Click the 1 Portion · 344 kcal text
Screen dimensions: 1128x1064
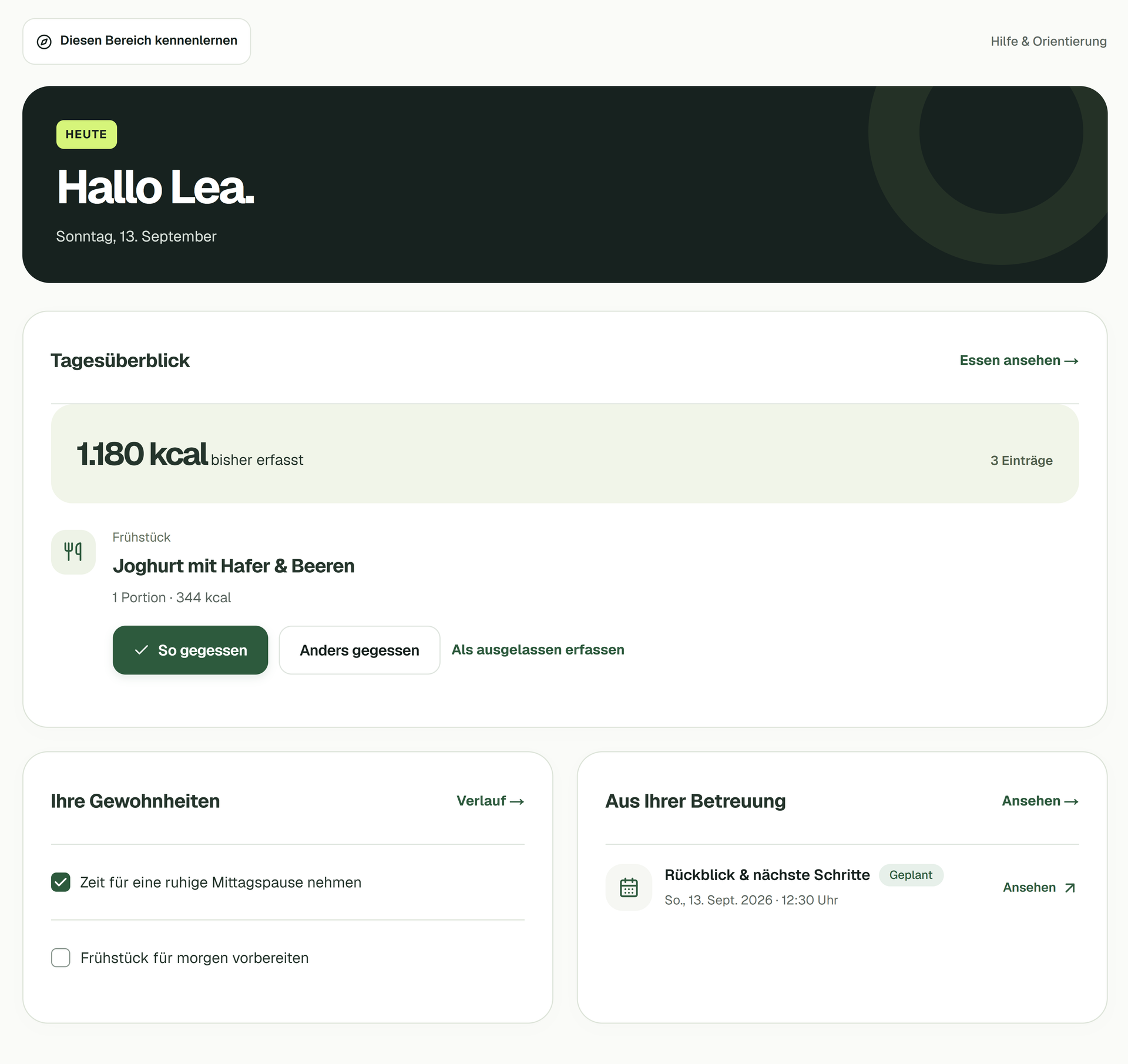(172, 598)
